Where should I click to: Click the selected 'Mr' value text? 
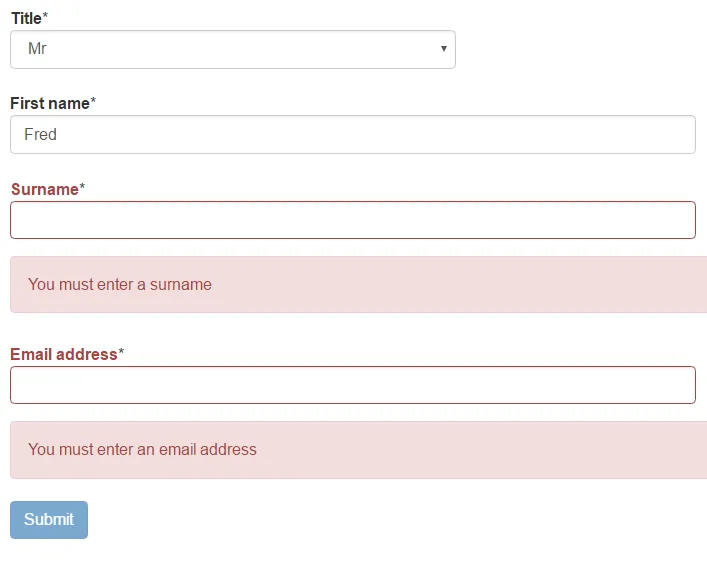37,49
